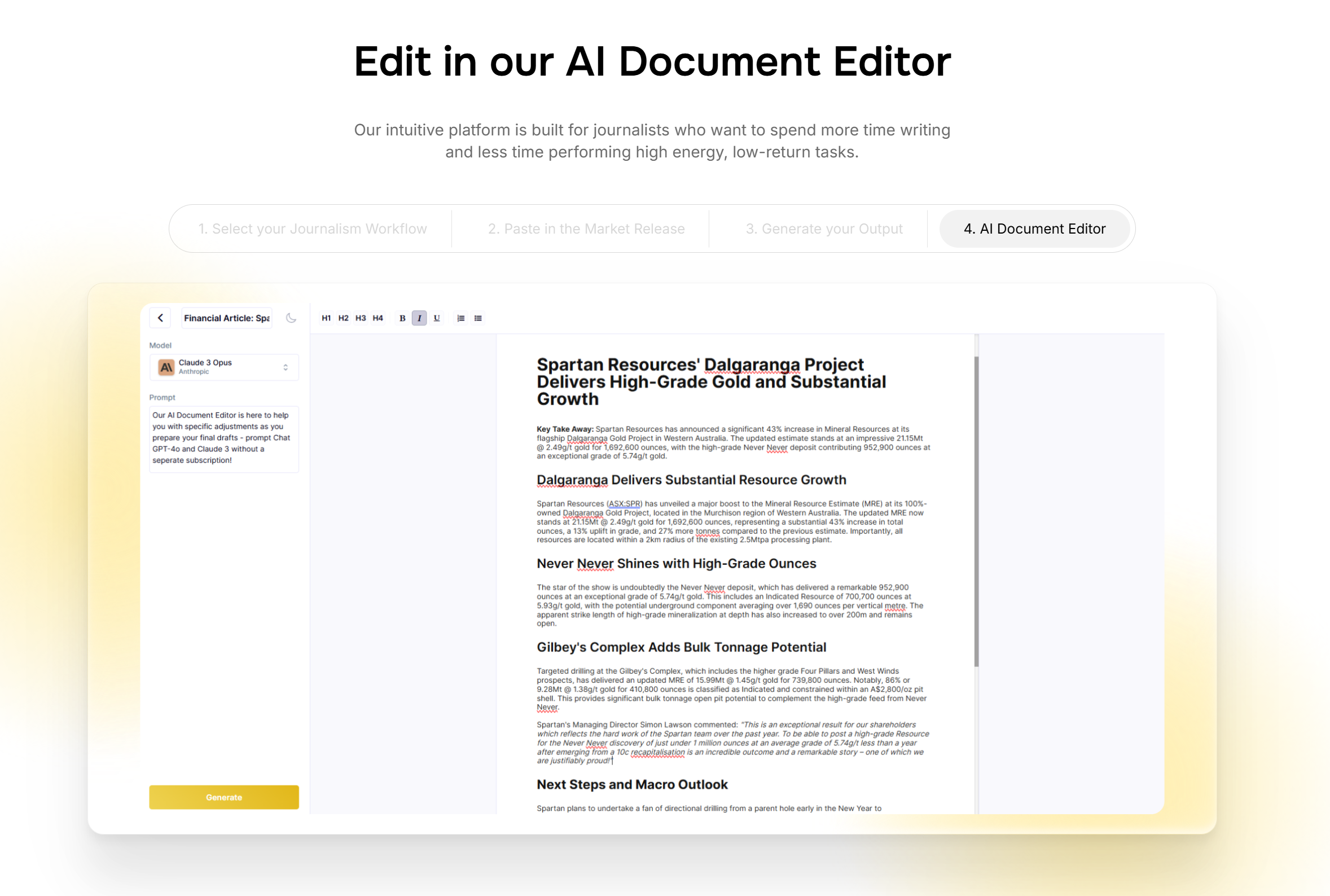This screenshot has width=1330, height=896.
Task: Click into the Prompt text area
Action: 224,440
